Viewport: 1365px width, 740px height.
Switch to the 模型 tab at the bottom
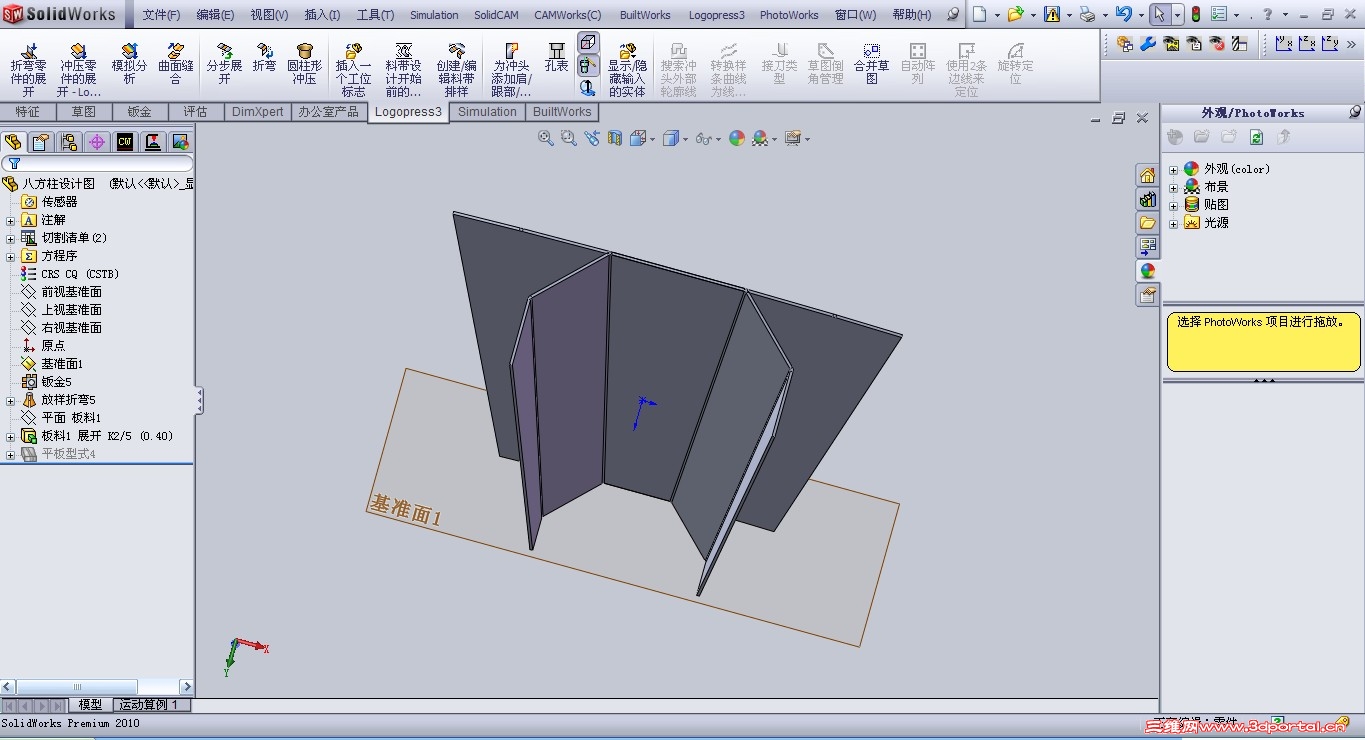tap(90, 705)
